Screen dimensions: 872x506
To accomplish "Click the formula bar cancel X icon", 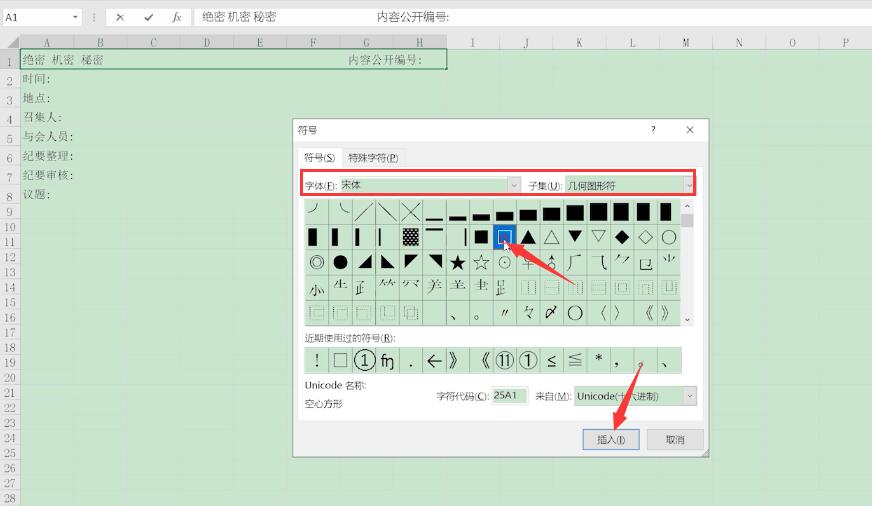I will coord(120,17).
